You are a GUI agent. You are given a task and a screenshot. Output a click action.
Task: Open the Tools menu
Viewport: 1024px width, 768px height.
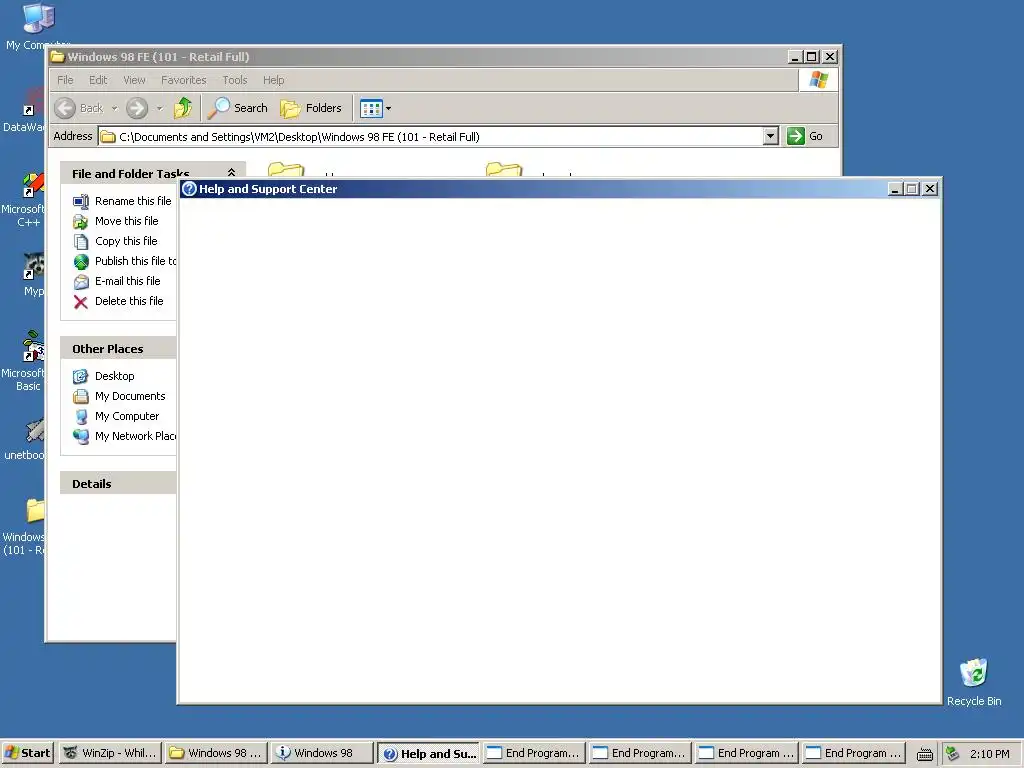[x=234, y=80]
